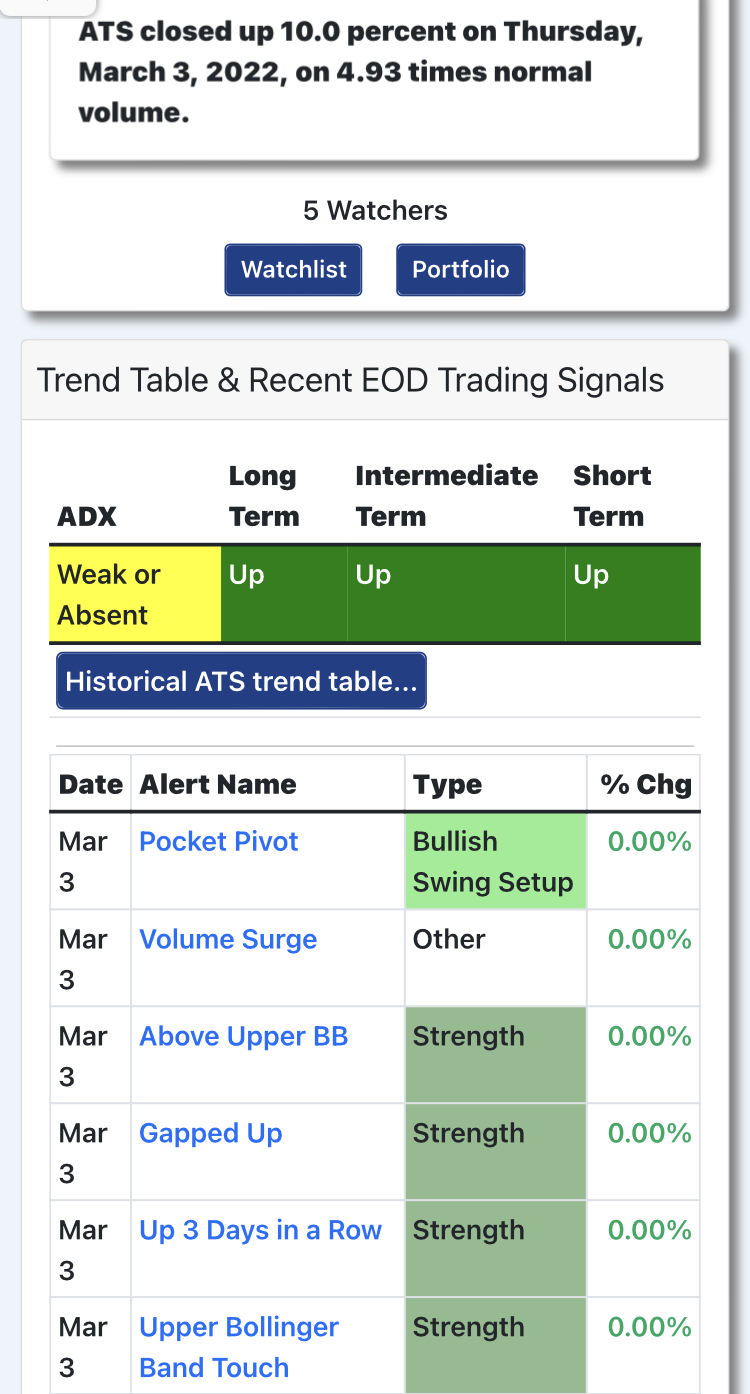Click the Alert Name column header
Viewport: 750px width, 1394px height.
tap(218, 784)
